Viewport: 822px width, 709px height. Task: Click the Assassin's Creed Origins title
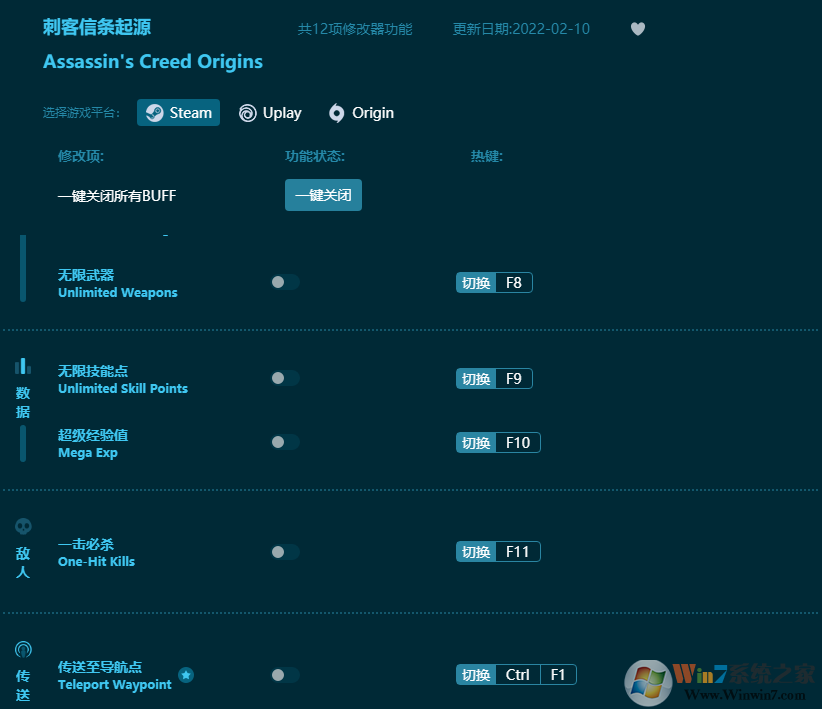click(x=153, y=61)
